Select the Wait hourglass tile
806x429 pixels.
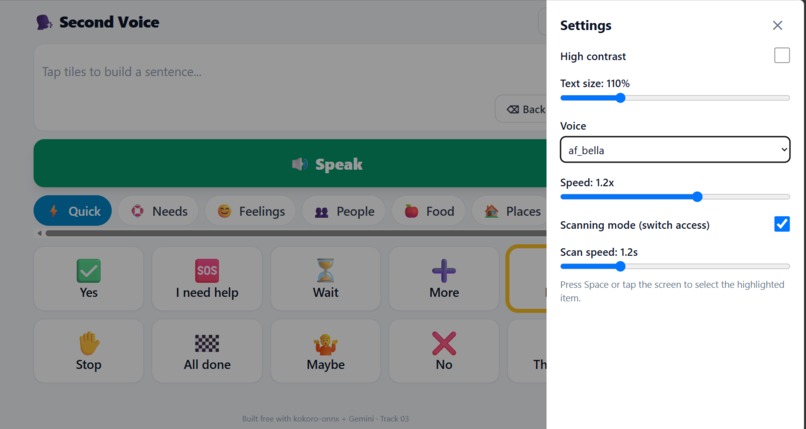pos(325,278)
